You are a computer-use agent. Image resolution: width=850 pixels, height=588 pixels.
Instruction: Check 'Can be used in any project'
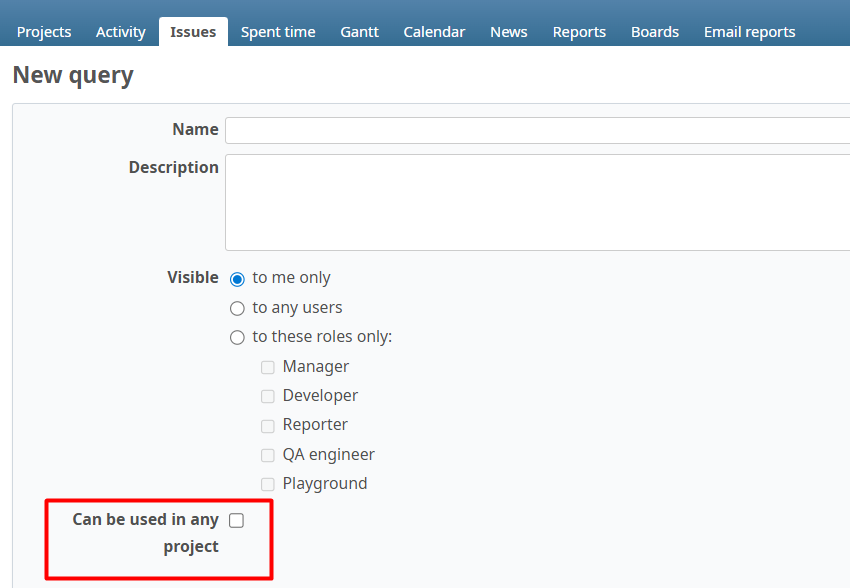(x=236, y=519)
